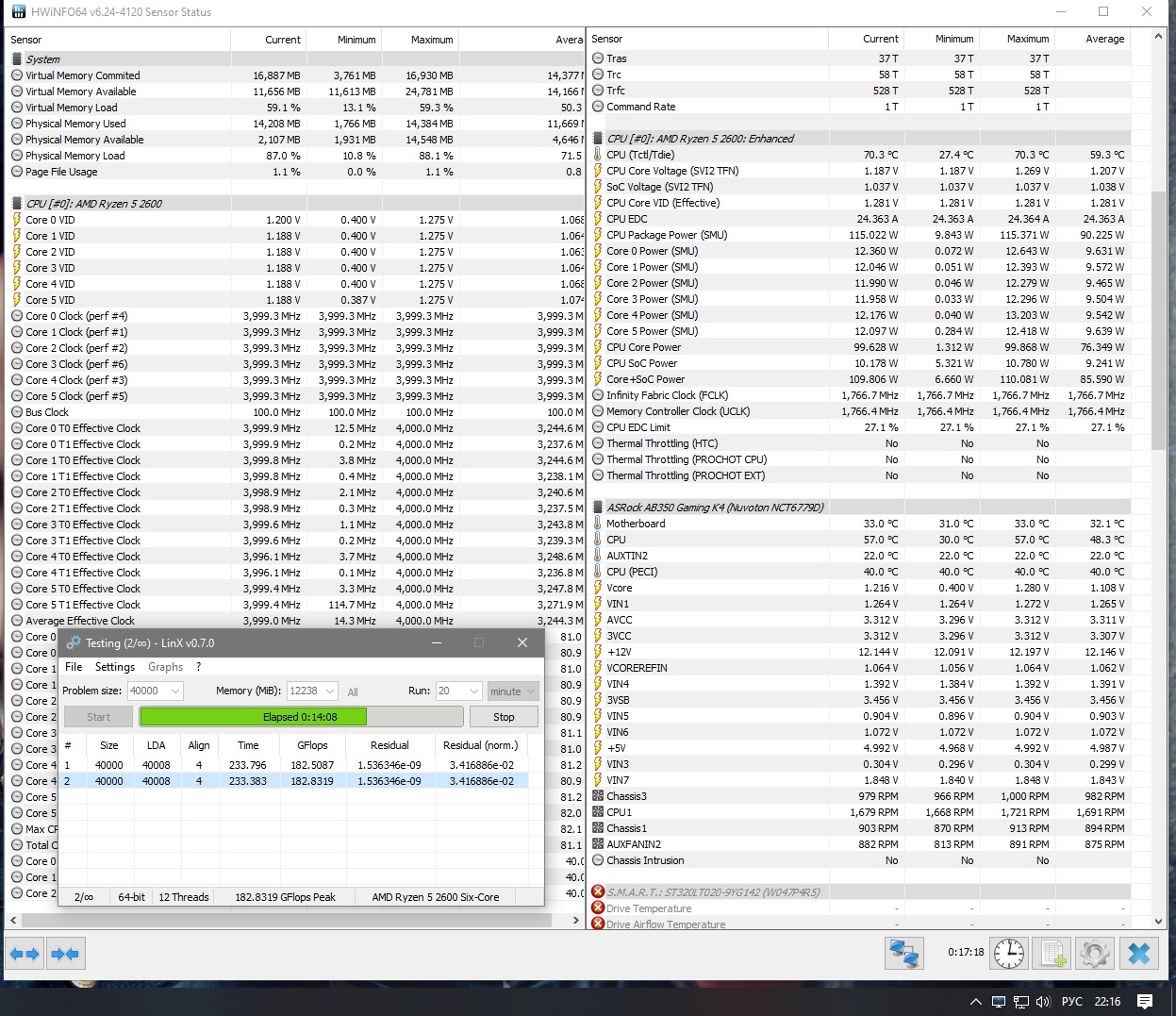Click the CPU1 fan icon
This screenshot has height=1016, width=1176.
point(598,812)
